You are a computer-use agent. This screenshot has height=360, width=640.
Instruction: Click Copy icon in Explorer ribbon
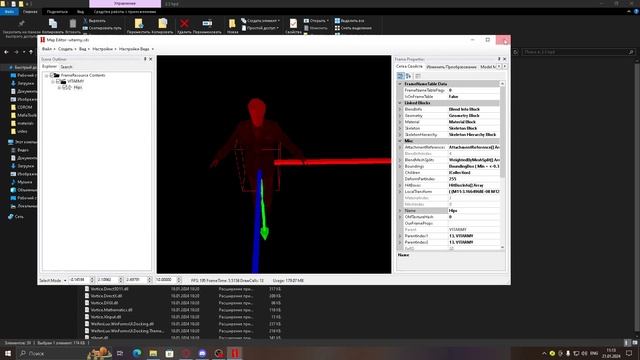(x=53, y=24)
